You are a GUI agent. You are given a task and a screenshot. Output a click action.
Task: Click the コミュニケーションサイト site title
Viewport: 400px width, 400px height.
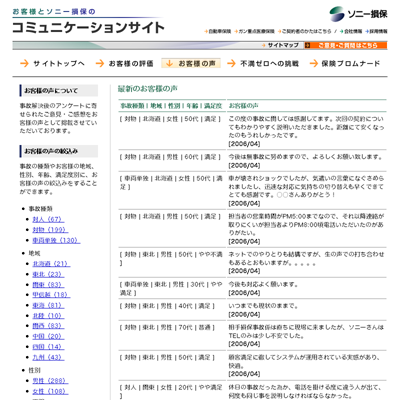[88, 27]
